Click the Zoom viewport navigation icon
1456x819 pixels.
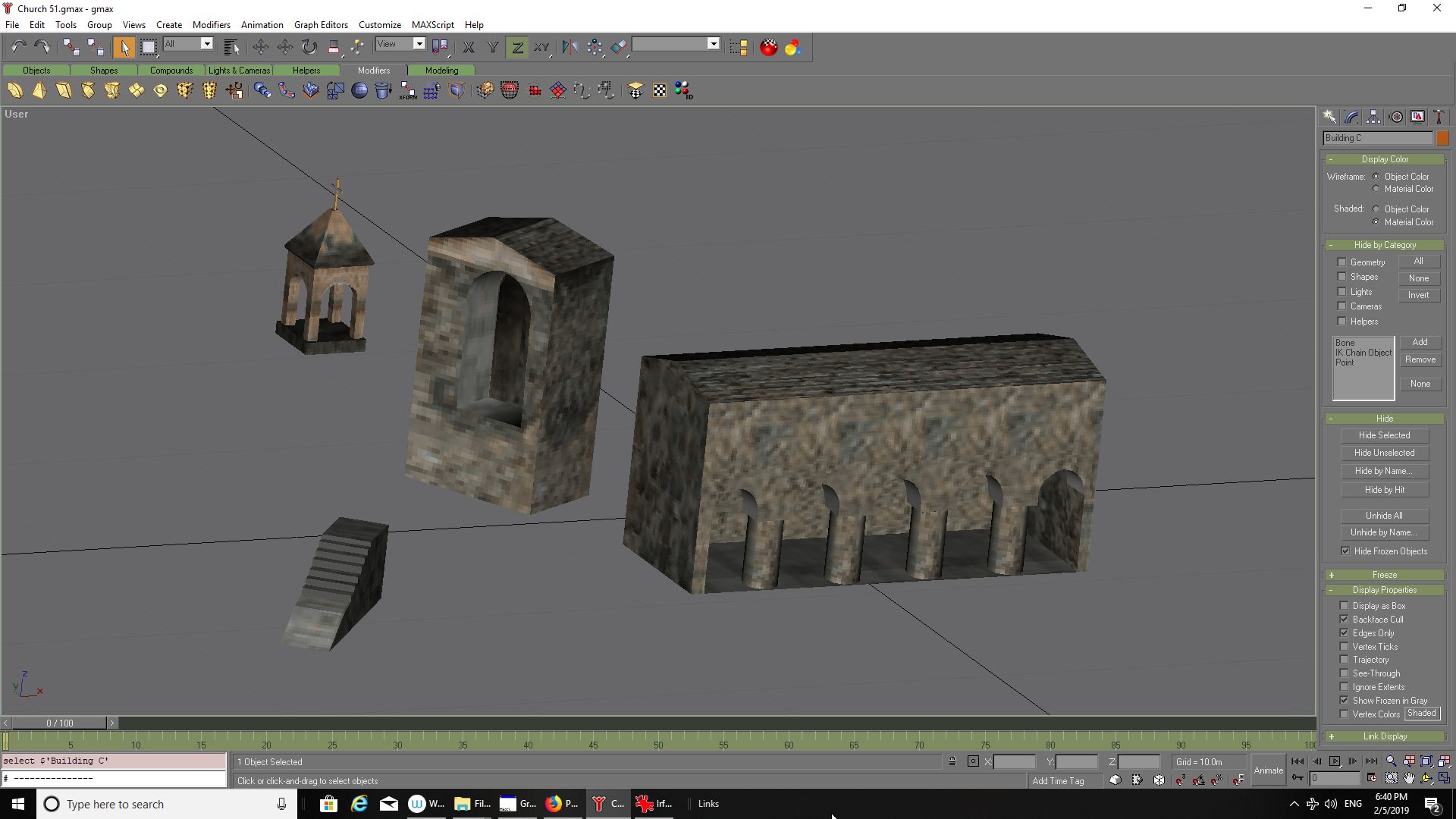coord(1391,761)
